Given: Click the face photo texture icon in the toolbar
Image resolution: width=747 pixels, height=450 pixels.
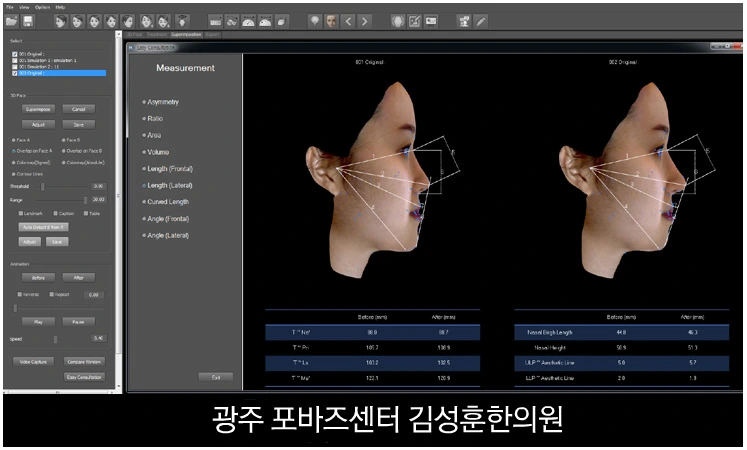Looking at the screenshot, I should pos(331,21).
